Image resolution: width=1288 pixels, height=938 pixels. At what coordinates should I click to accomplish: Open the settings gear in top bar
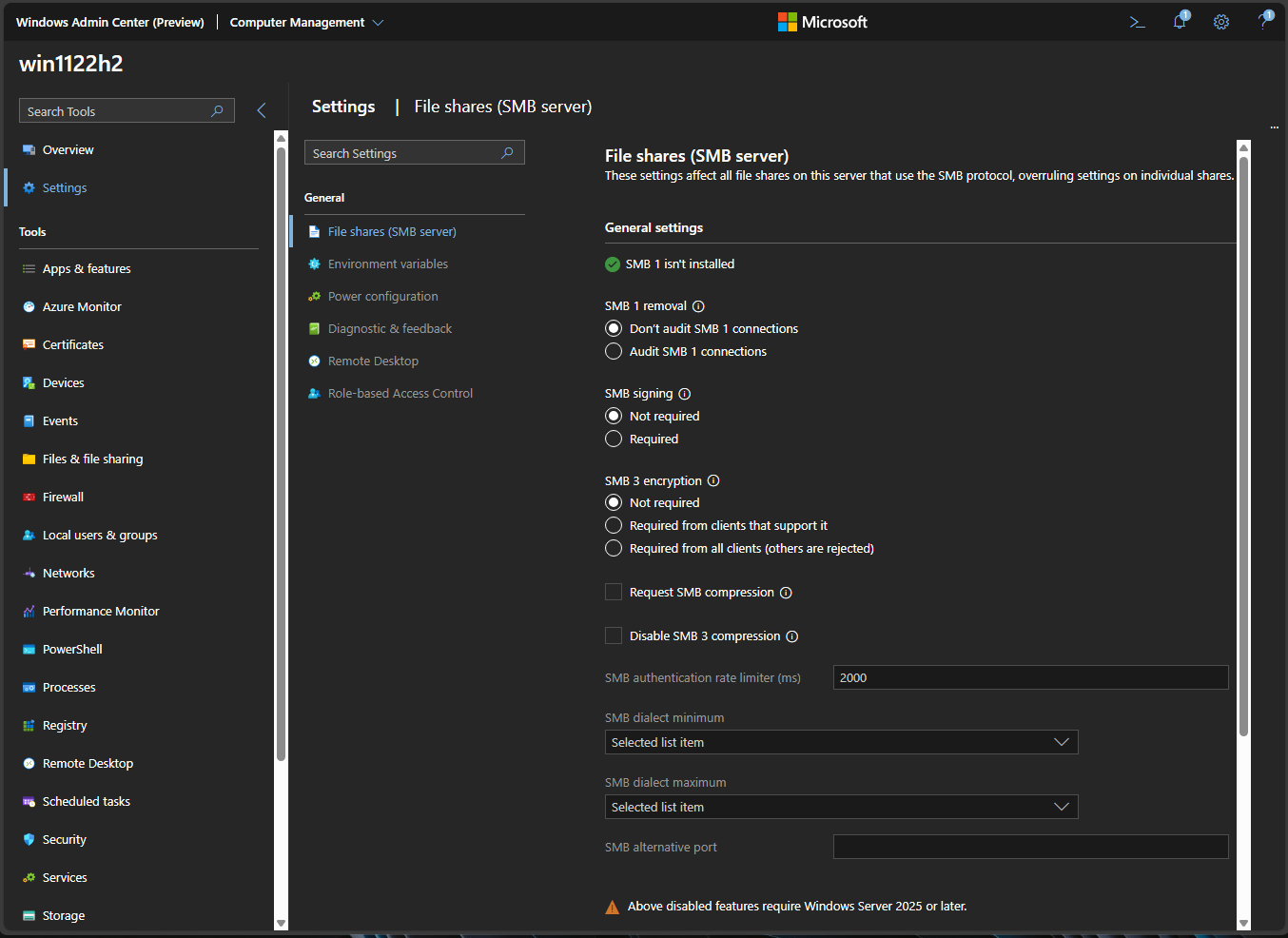pyautogui.click(x=1221, y=22)
